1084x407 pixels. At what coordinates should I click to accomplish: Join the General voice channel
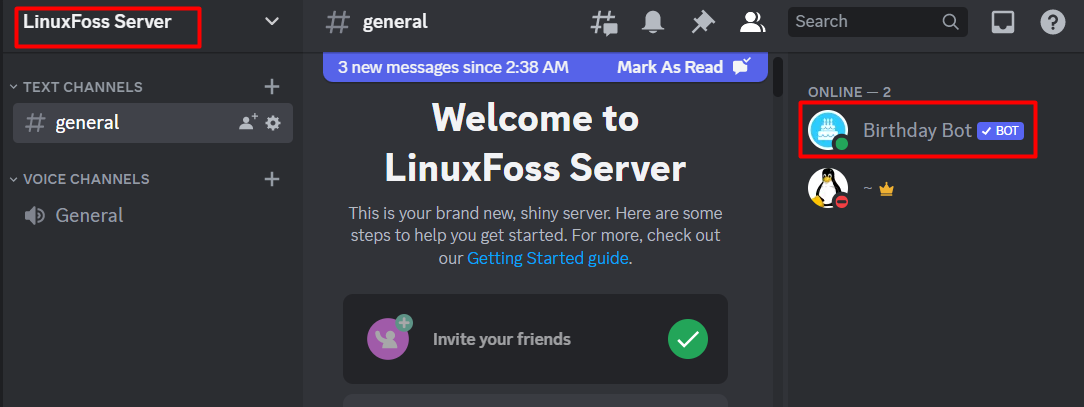tap(153, 216)
